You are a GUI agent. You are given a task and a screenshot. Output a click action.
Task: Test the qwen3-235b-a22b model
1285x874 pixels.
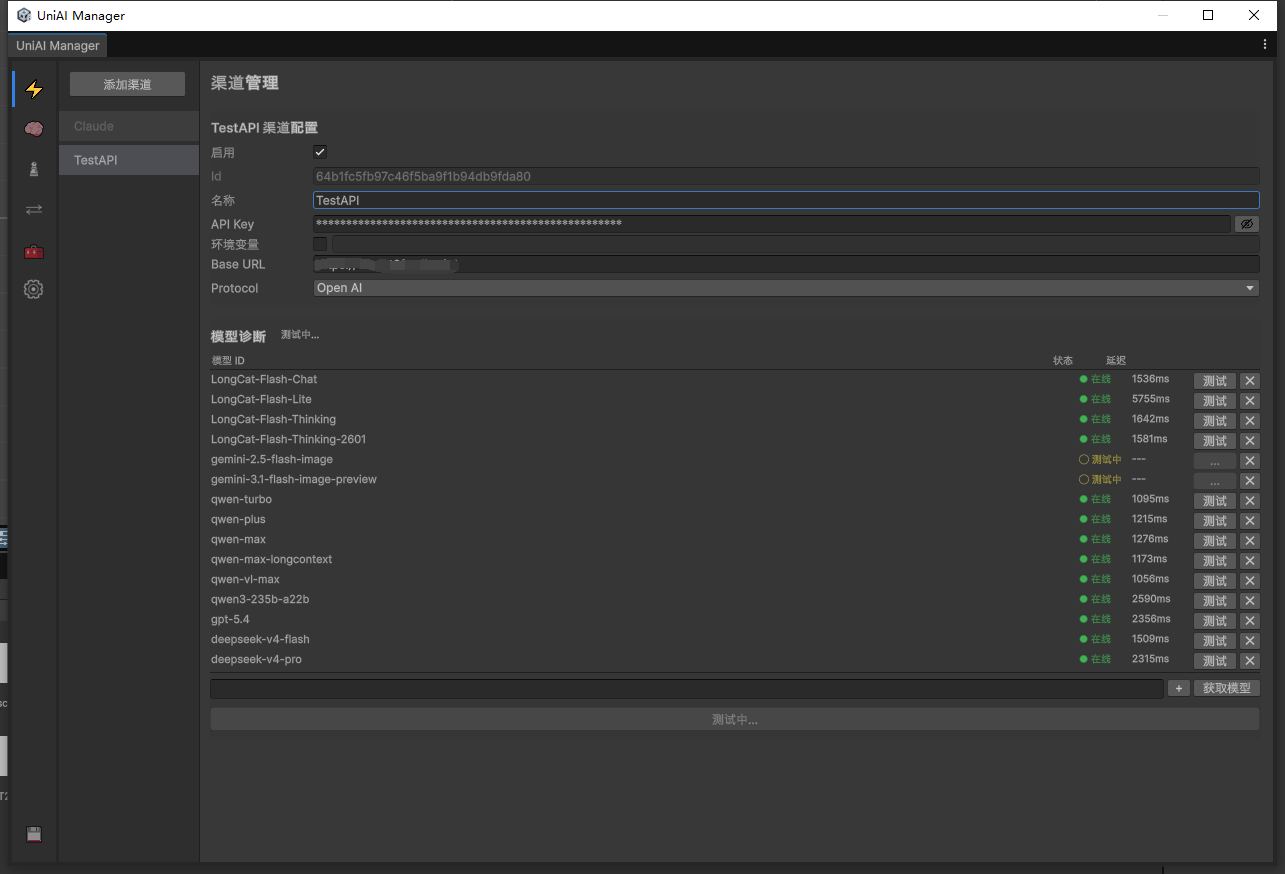click(x=1215, y=601)
